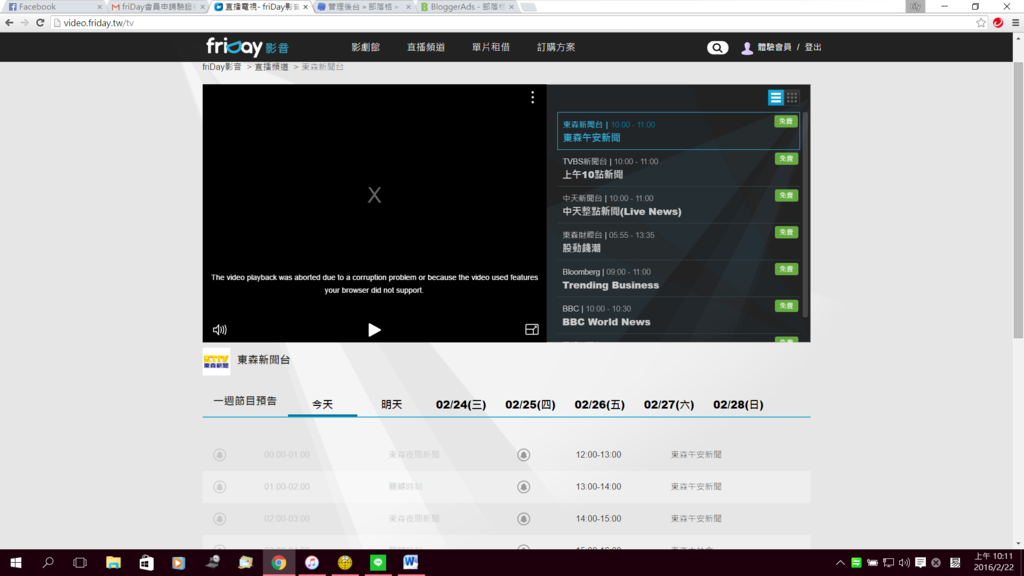Image resolution: width=1024 pixels, height=576 pixels.
Task: Click friDay影音 in the breadcrumb
Action: [x=222, y=67]
